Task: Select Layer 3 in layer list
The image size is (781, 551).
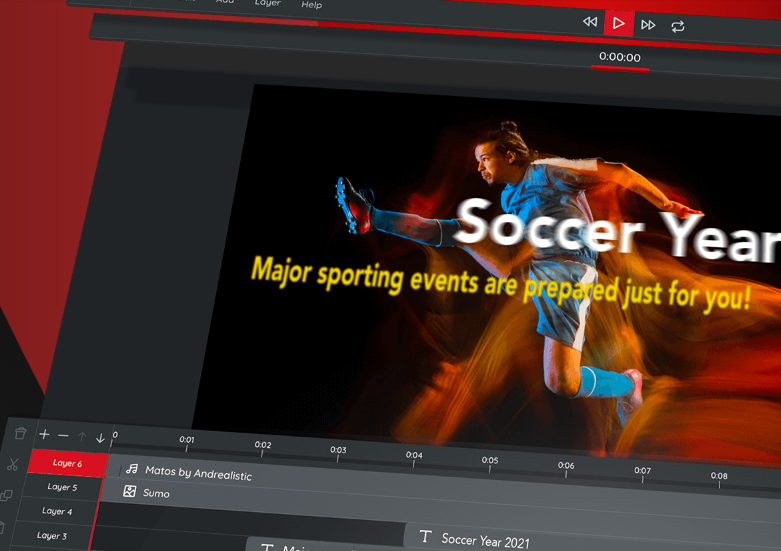Action: 52,536
